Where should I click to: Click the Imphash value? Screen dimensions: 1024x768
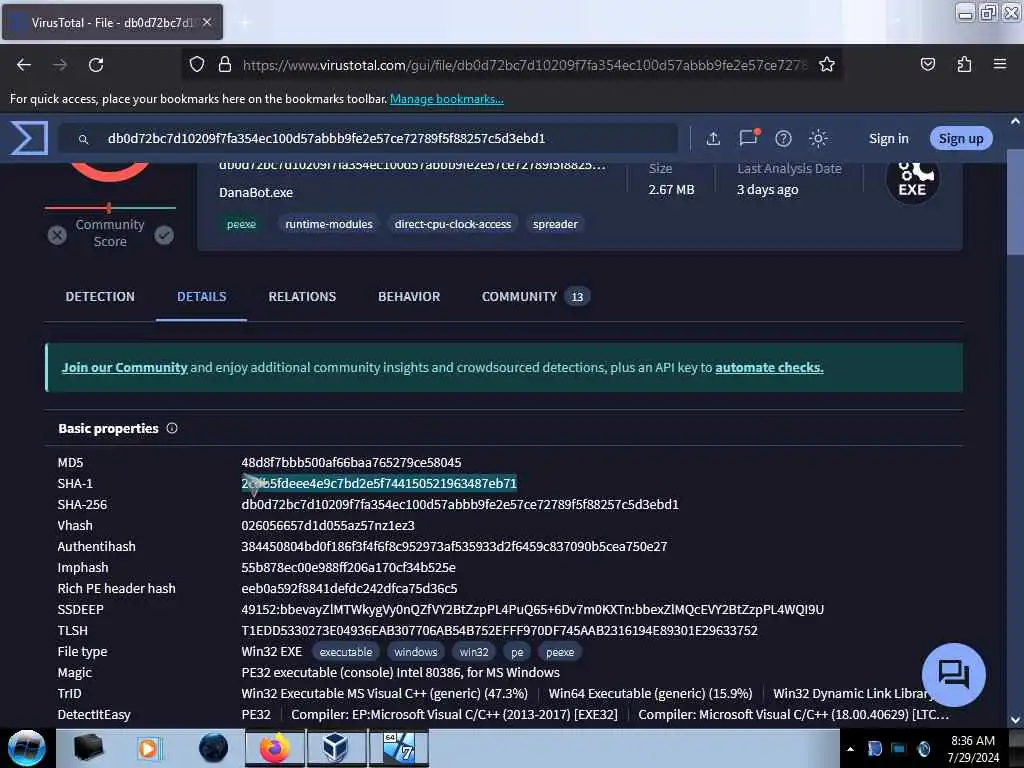[348, 568]
